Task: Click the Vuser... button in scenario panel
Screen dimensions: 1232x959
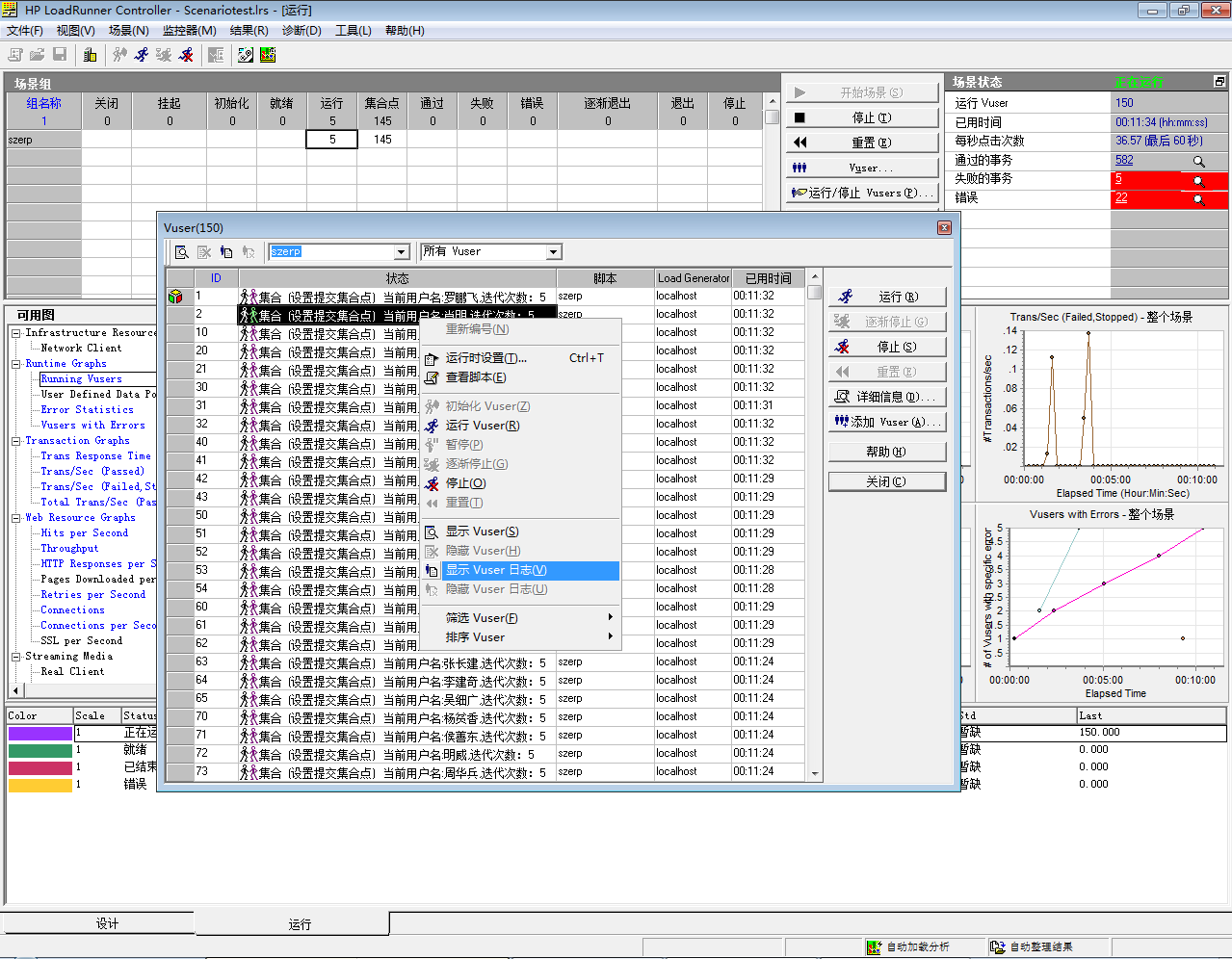Action: pos(862,168)
